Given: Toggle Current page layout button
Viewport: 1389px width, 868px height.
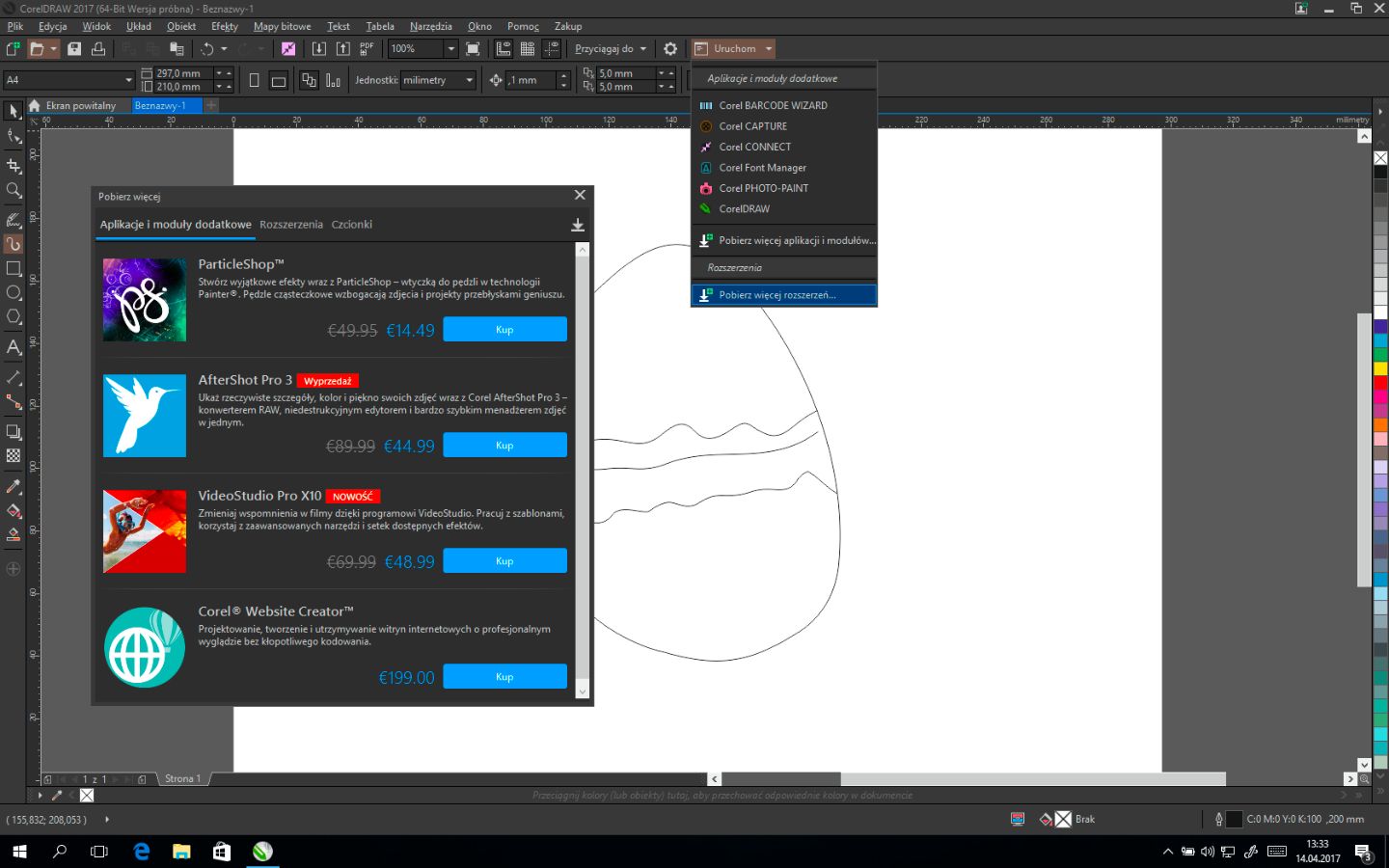Looking at the screenshot, I should coord(333,80).
